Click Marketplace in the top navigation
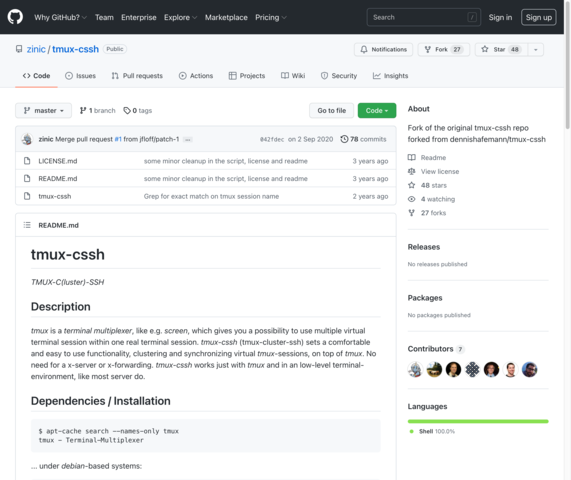571x480 pixels. (x=226, y=17)
